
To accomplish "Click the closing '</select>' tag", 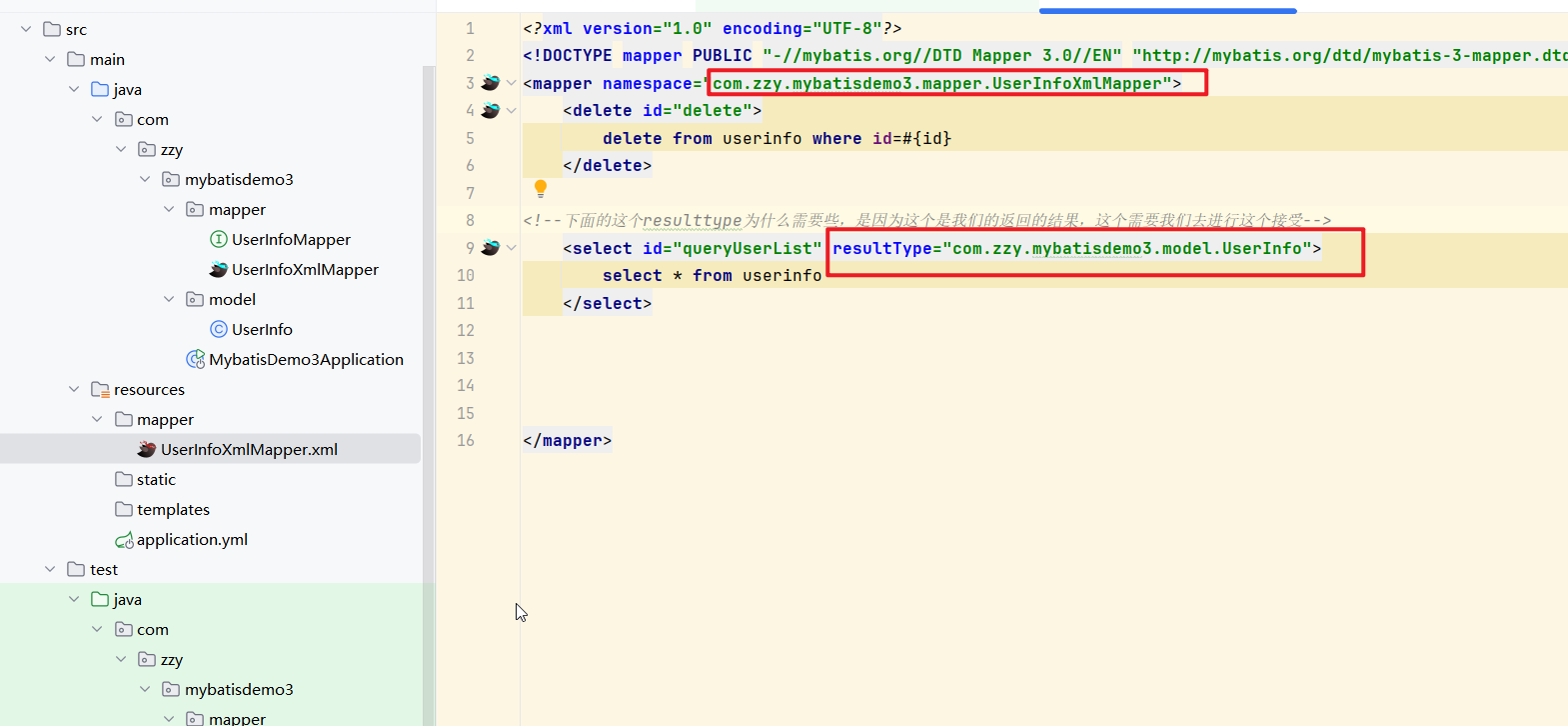I will pyautogui.click(x=607, y=303).
